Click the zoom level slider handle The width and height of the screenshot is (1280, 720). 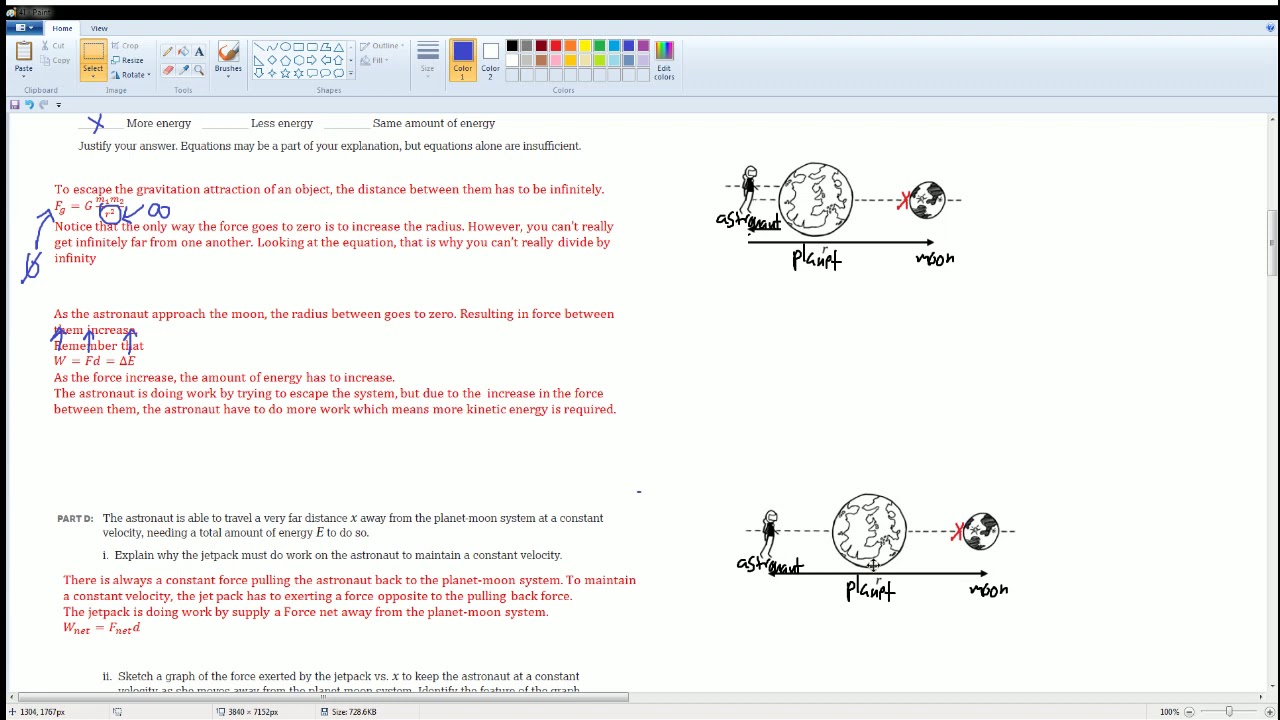click(x=1229, y=711)
